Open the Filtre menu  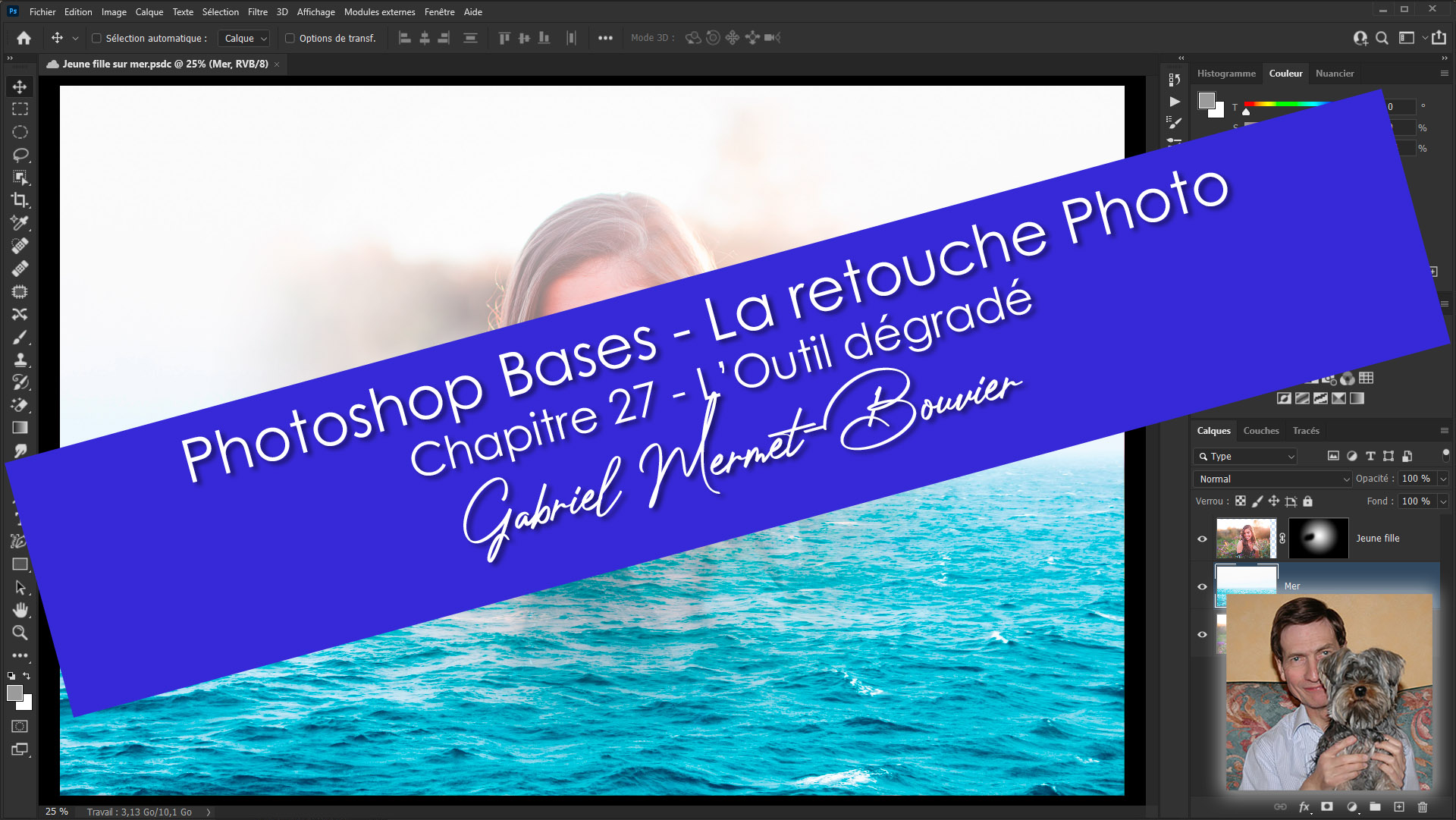pos(257,11)
